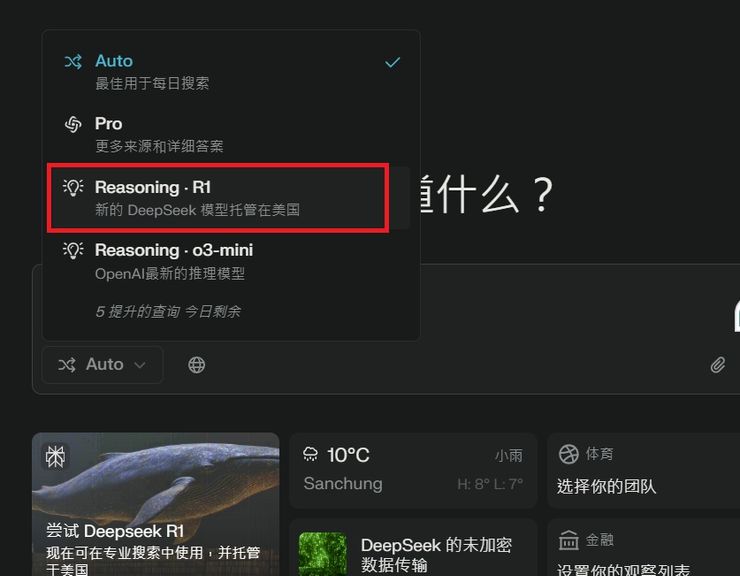Click lightbulb icon next to Reasoning o3-mini
740x576 pixels.
[73, 250]
